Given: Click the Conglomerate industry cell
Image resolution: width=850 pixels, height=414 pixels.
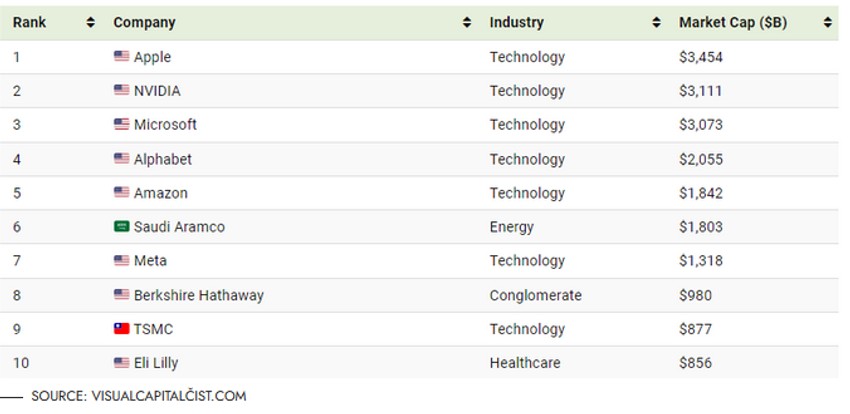Looking at the screenshot, I should pyautogui.click(x=535, y=295).
